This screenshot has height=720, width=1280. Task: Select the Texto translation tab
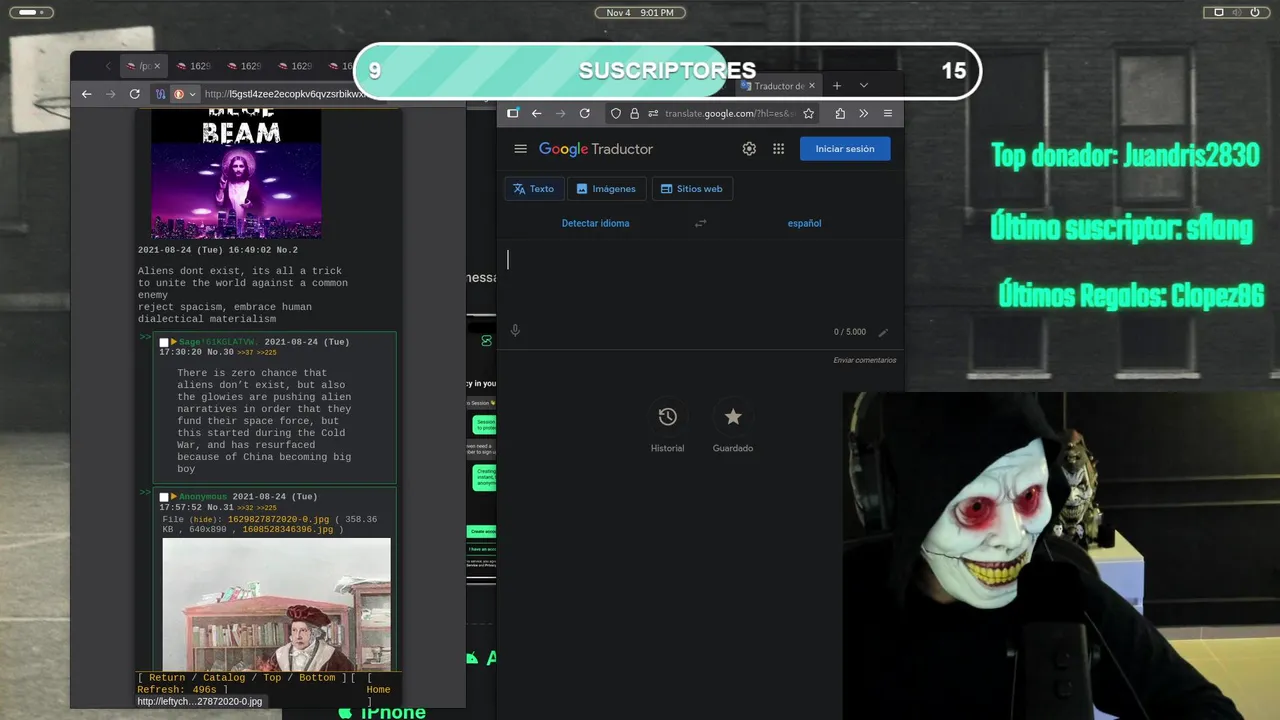[x=534, y=189]
